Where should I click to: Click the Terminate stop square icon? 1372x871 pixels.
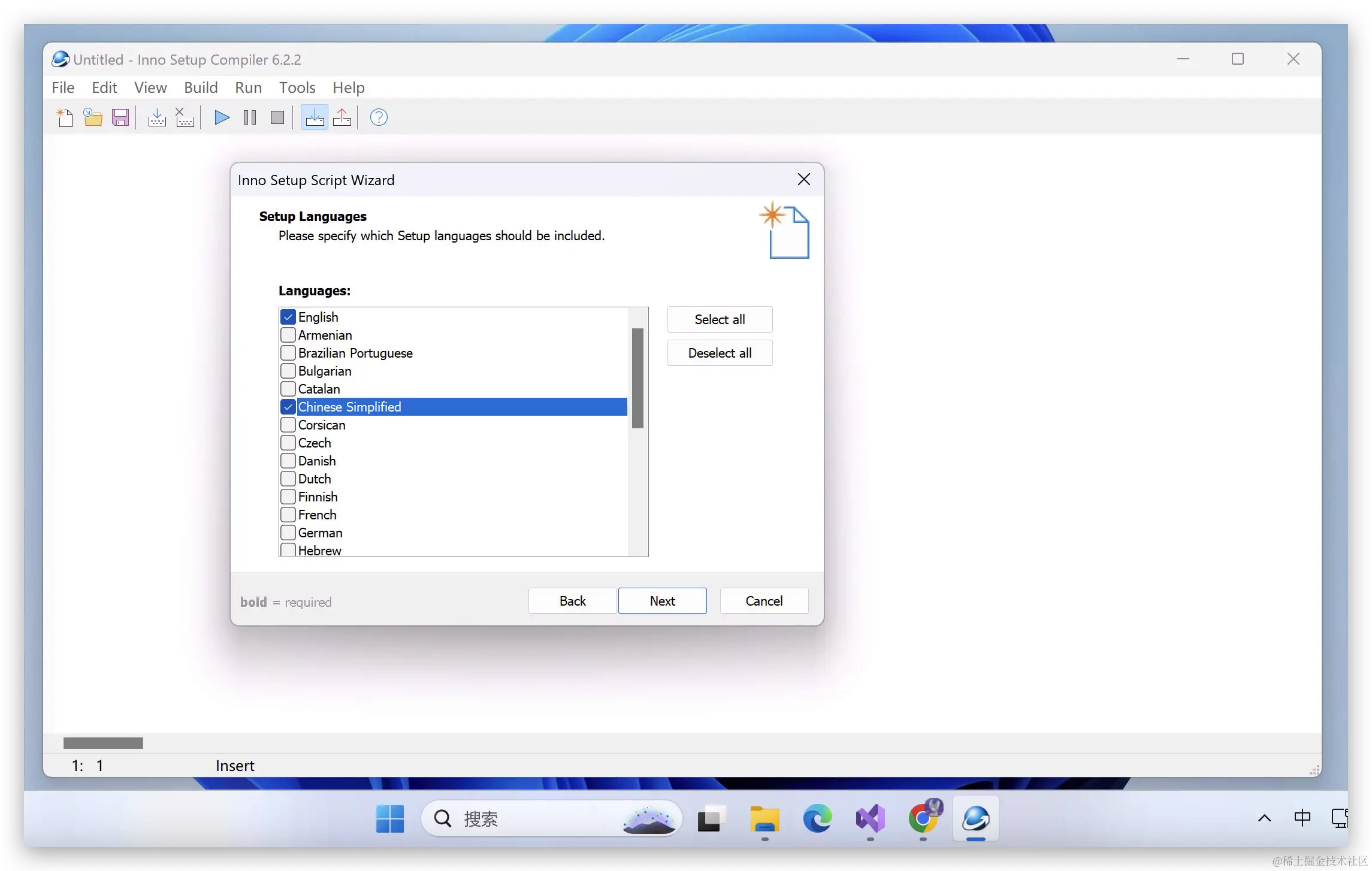[x=277, y=117]
